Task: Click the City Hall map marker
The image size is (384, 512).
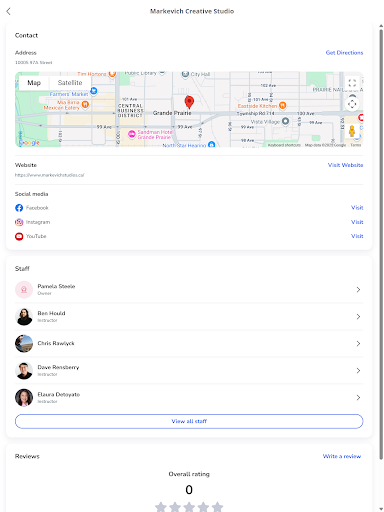Action: 185,74
